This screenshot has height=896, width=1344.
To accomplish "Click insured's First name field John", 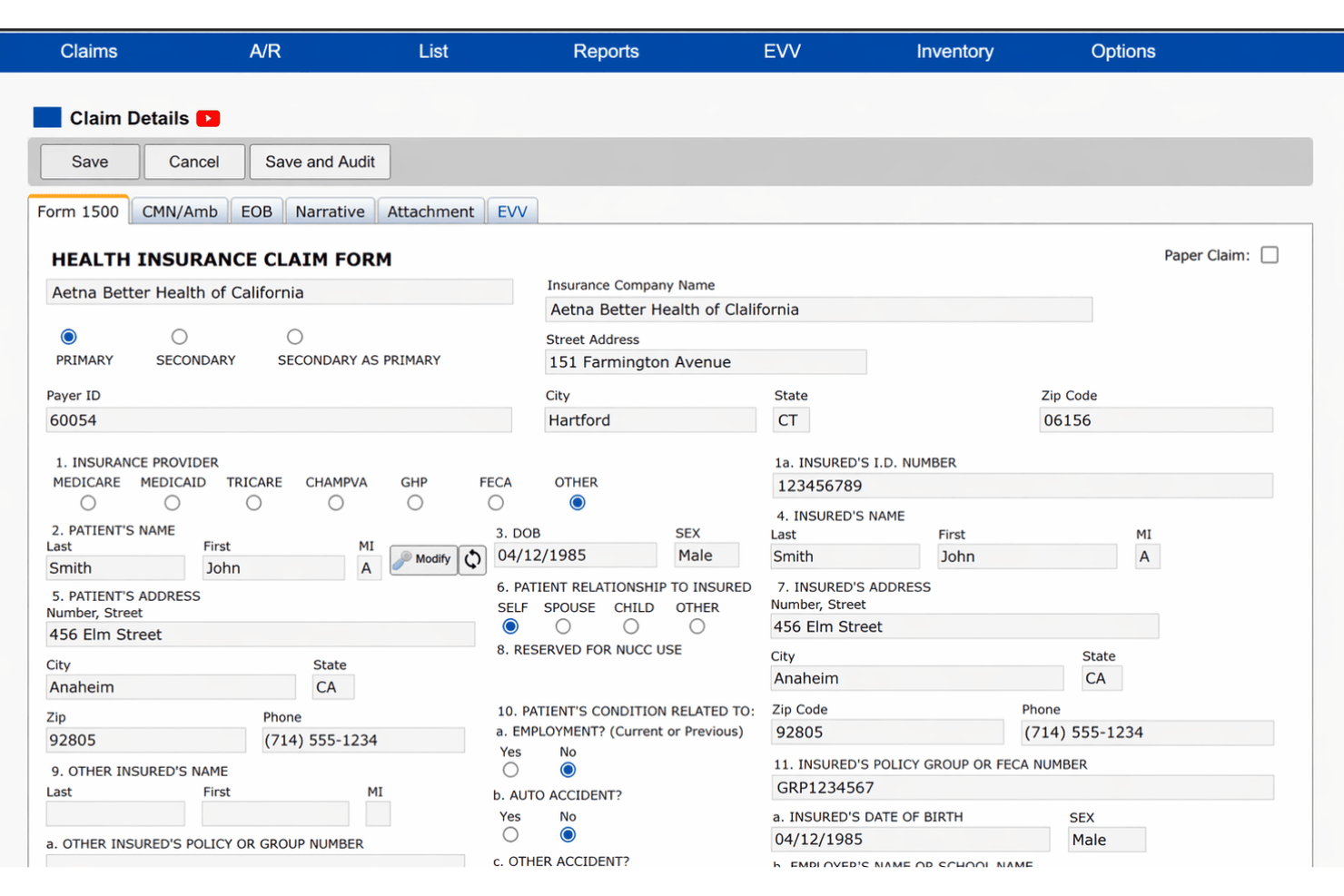I will click(1026, 556).
